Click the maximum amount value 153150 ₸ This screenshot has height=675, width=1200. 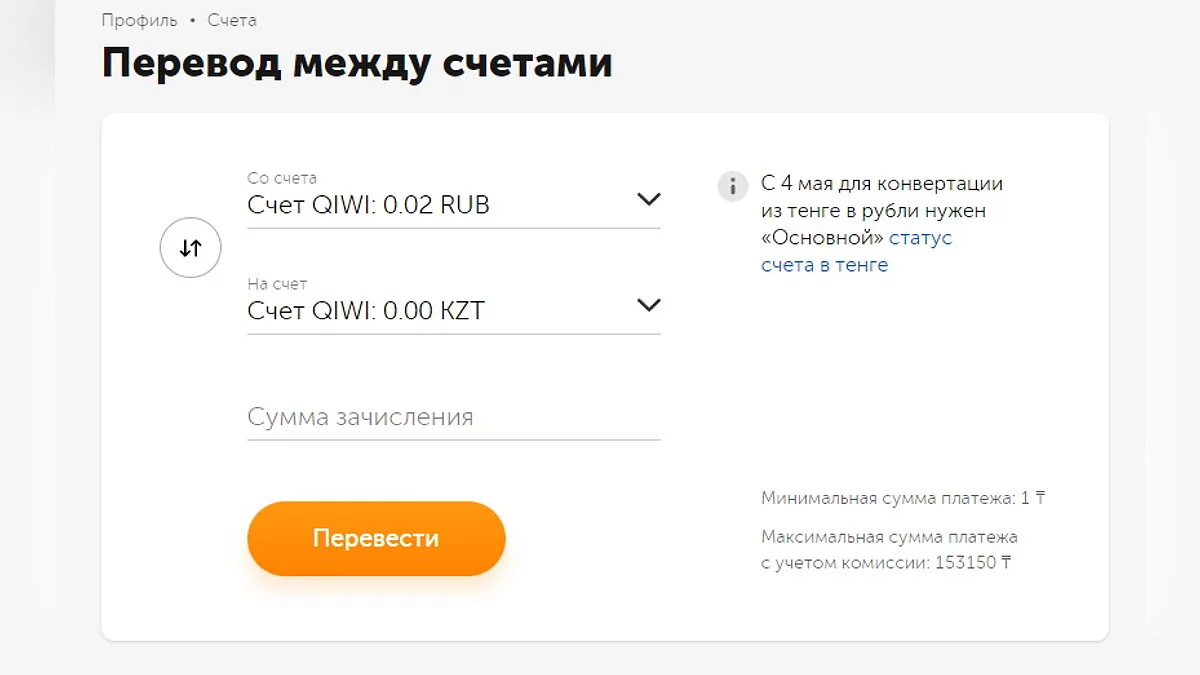(x=972, y=563)
